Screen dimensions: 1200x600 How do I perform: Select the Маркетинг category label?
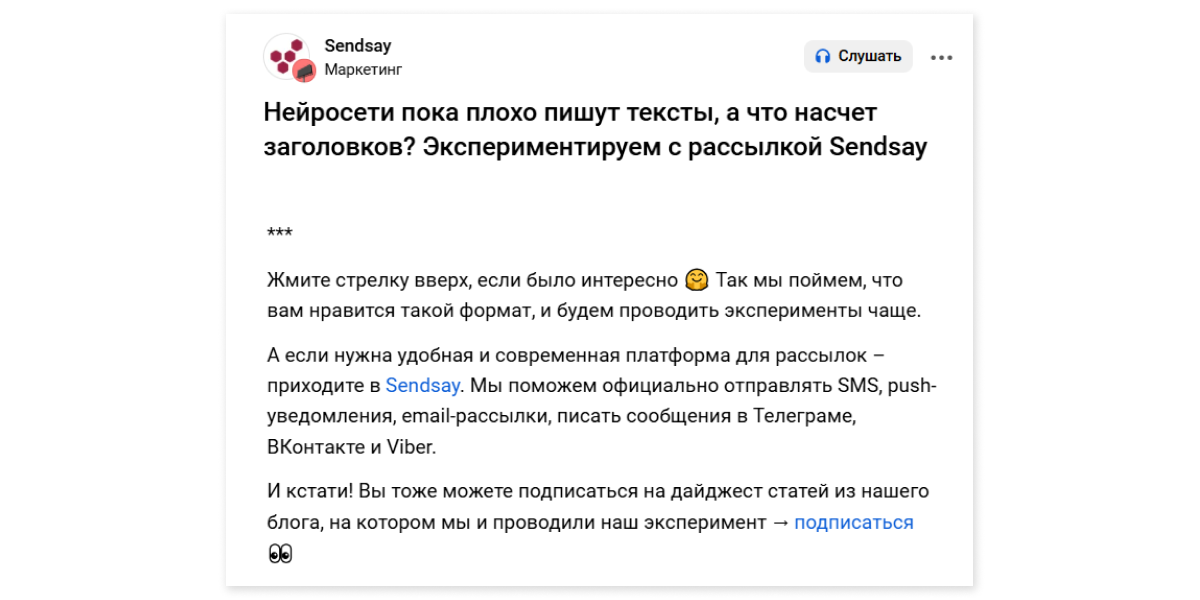click(363, 70)
